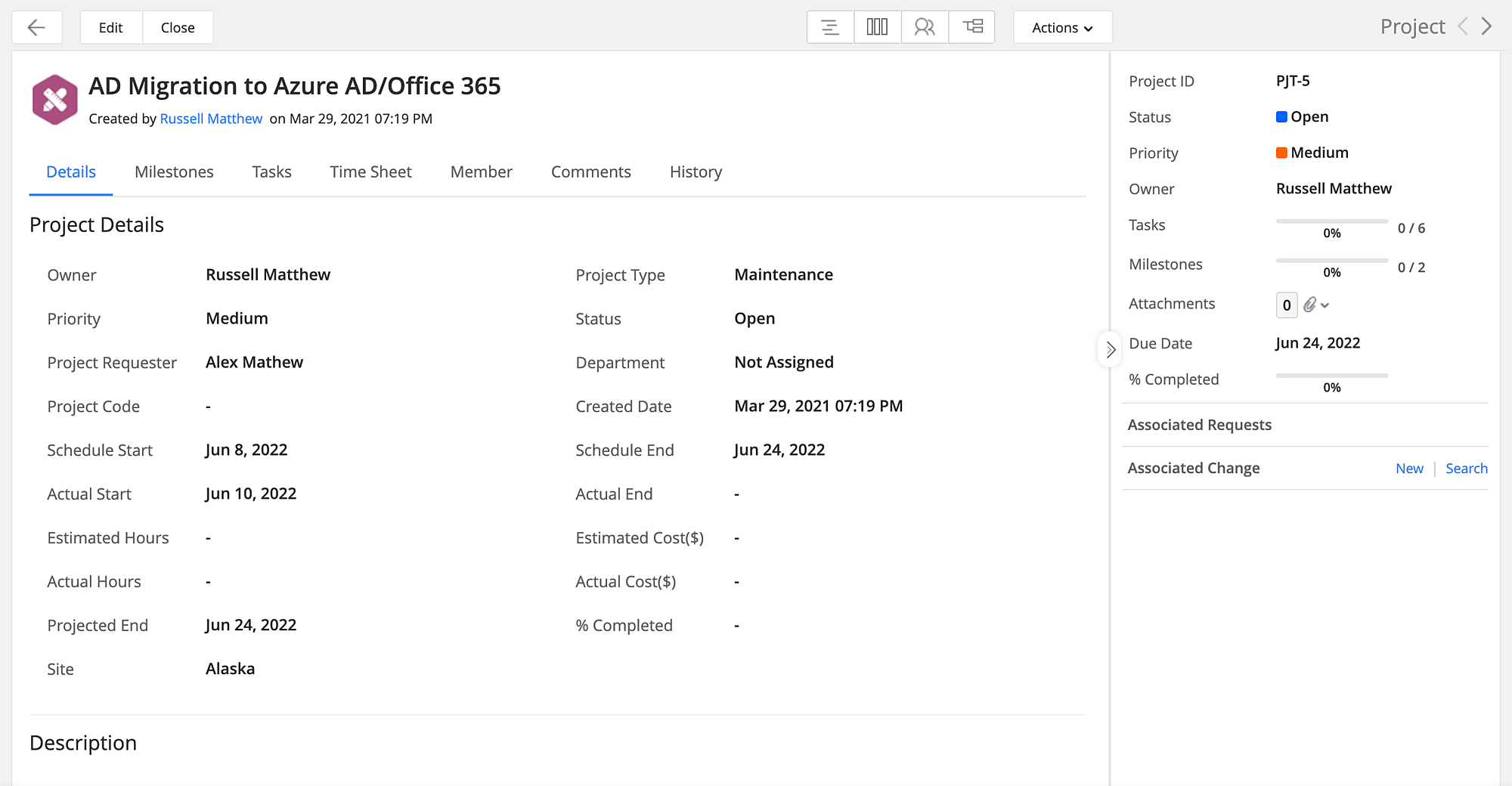Switch to the kanban columns view icon
Image resolution: width=1512 pixels, height=786 pixels.
tap(877, 28)
